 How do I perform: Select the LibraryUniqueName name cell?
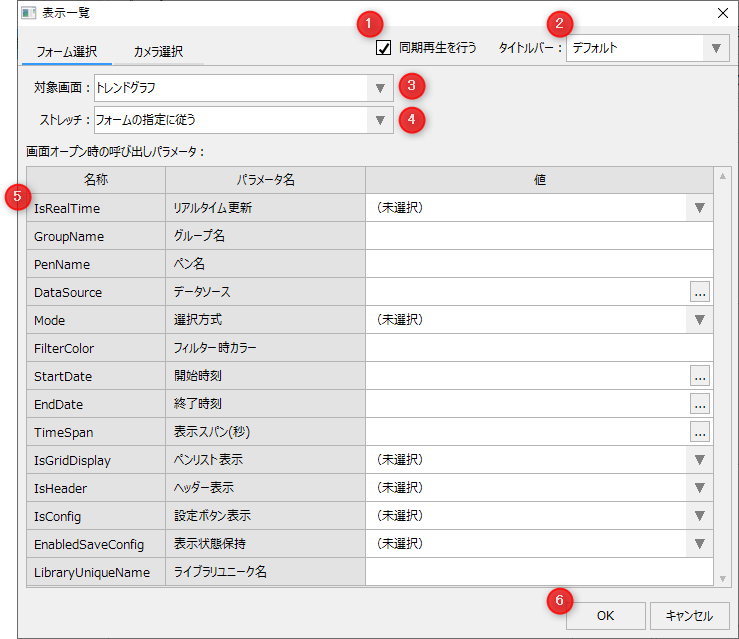(x=96, y=572)
